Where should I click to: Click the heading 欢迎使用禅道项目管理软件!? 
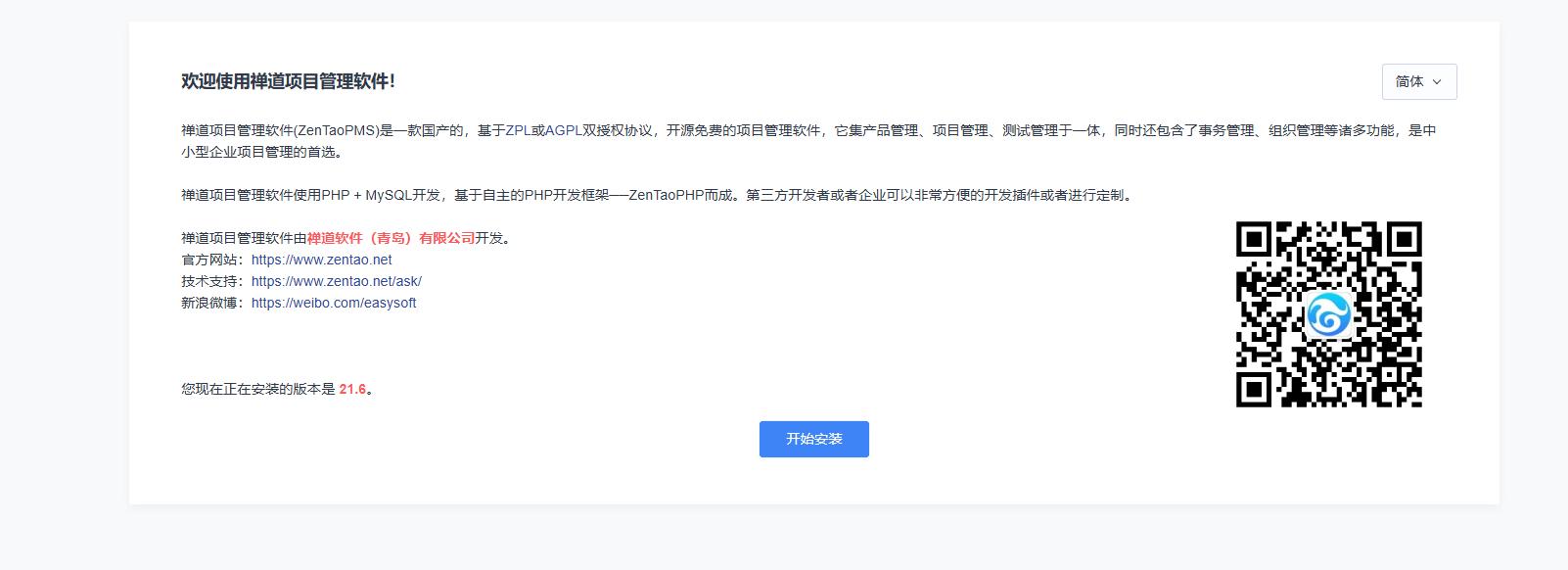coord(288,81)
